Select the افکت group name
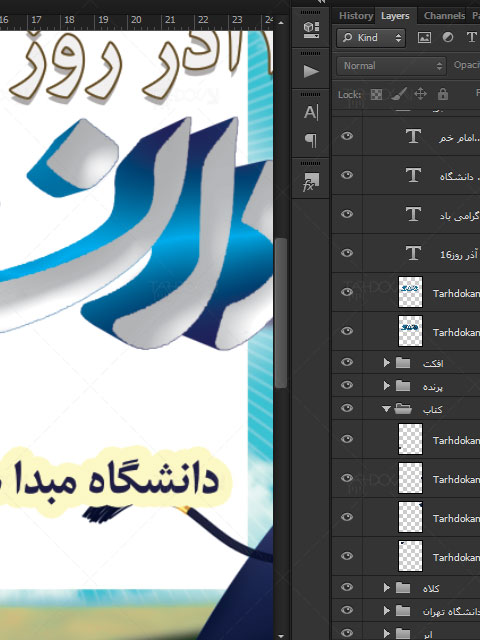This screenshot has width=480, height=640. 433,363
